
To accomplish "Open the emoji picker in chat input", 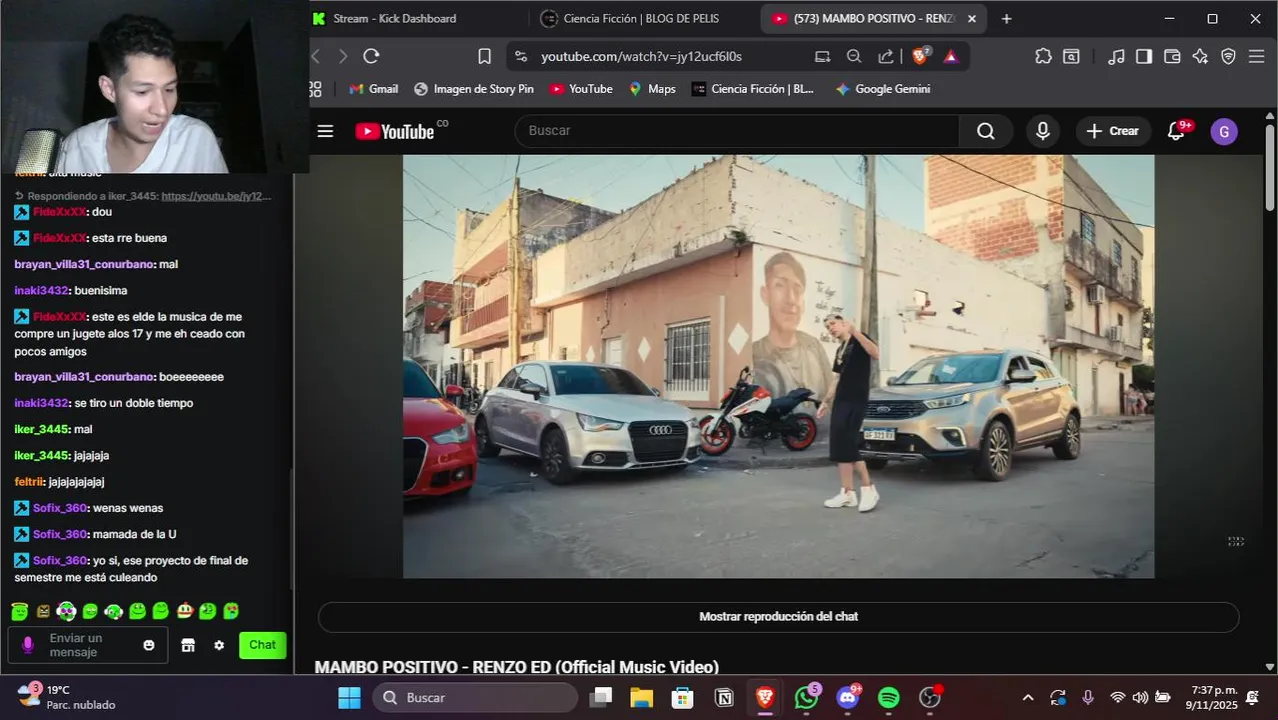I will point(149,645).
